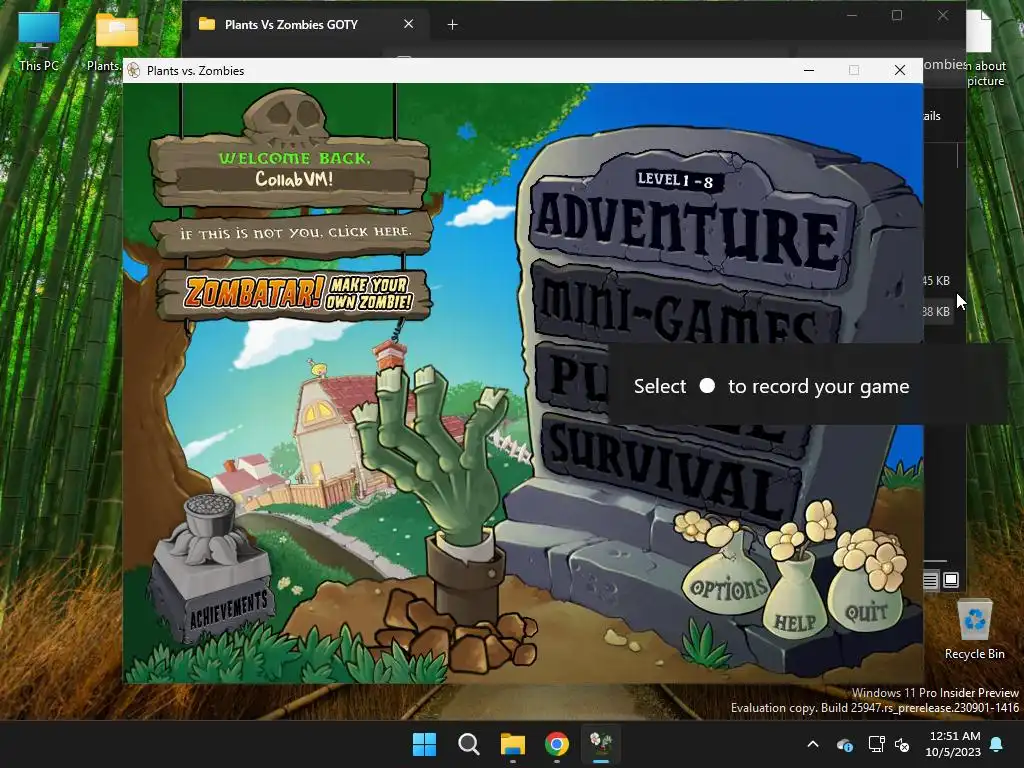Image resolution: width=1024 pixels, height=768 pixels.
Task: Open taskbar Search
Action: (468, 744)
